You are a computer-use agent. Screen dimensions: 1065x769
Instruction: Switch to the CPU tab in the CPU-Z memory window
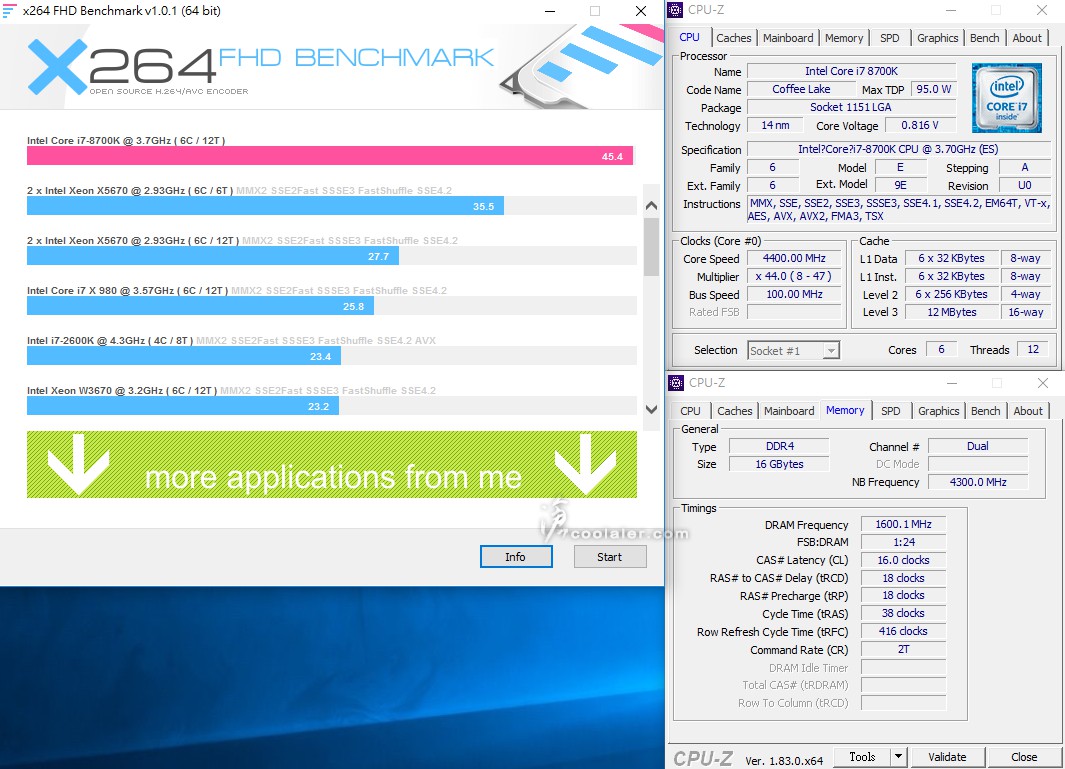[x=690, y=411]
